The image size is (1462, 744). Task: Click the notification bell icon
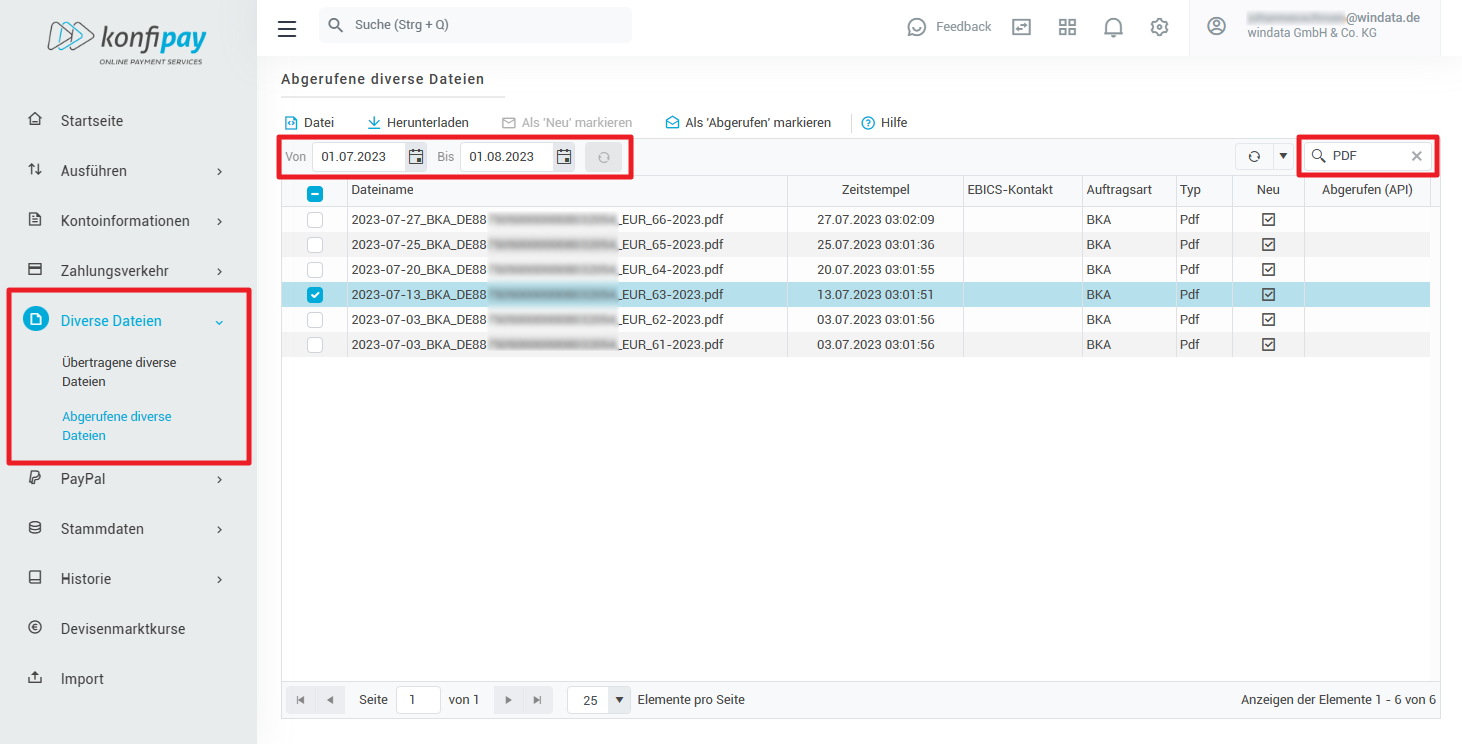pos(1113,27)
